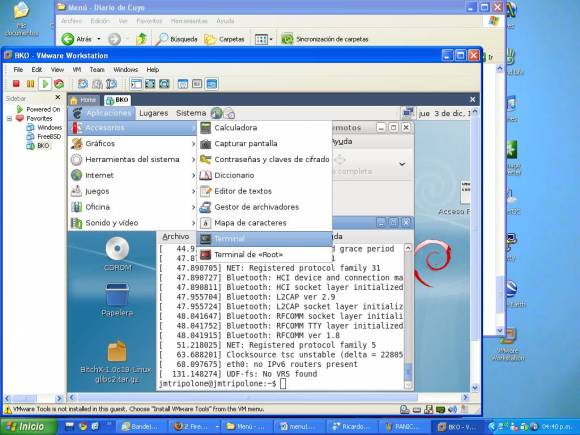Click the VMware snapshot manager icon

(x=111, y=84)
